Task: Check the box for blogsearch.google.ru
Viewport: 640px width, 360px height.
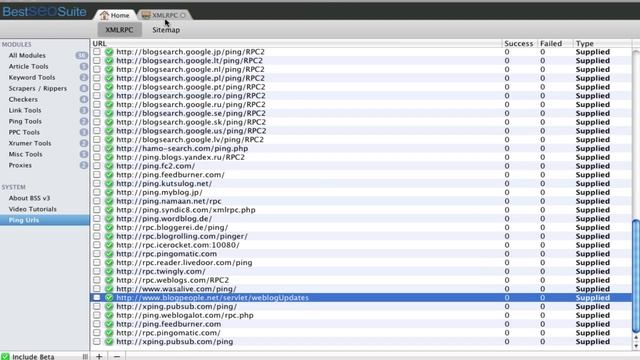Action: 97,104
